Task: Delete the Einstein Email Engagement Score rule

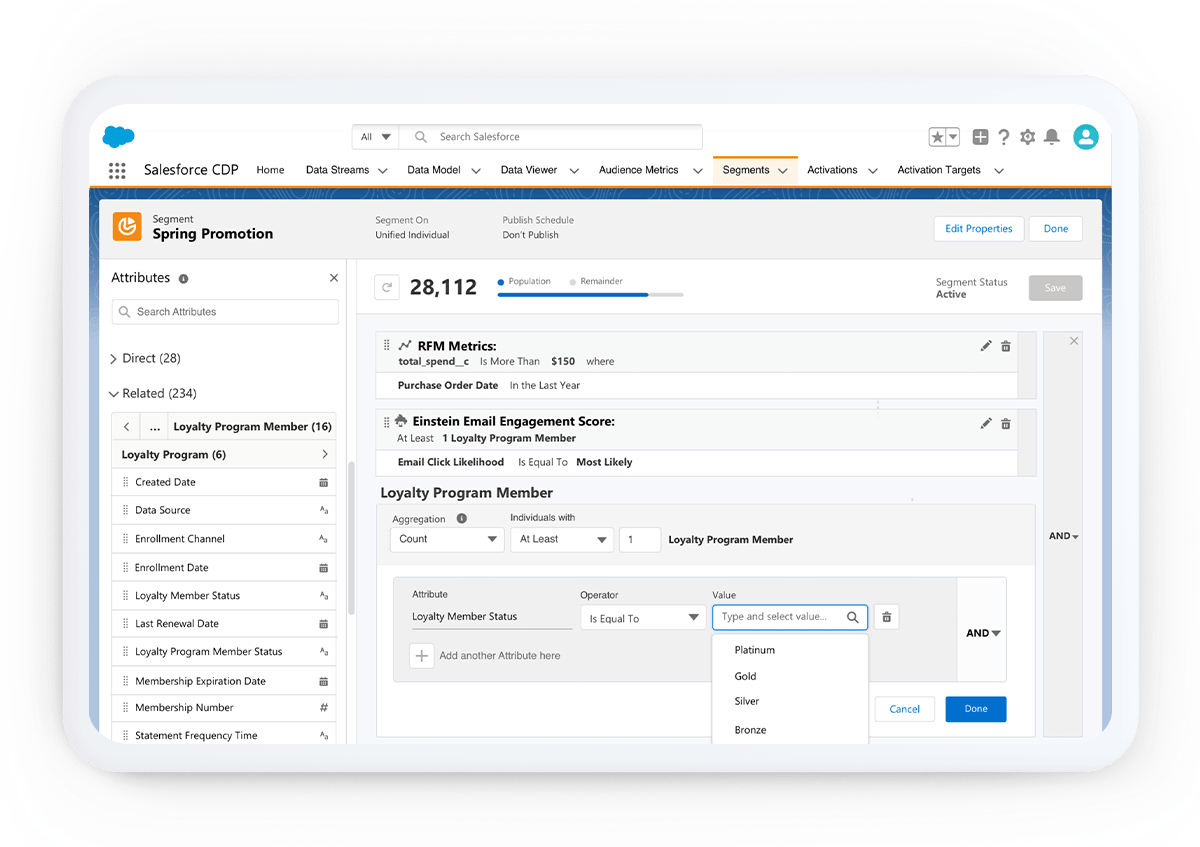Action: [1006, 424]
